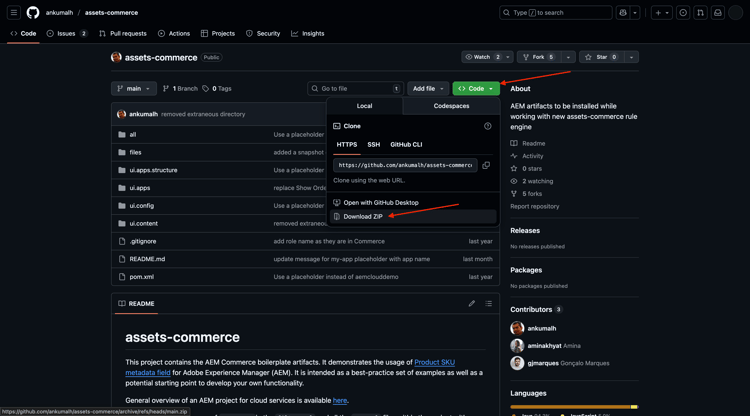Open aminakhyat contributor avatar
The height and width of the screenshot is (416, 750).
517,346
